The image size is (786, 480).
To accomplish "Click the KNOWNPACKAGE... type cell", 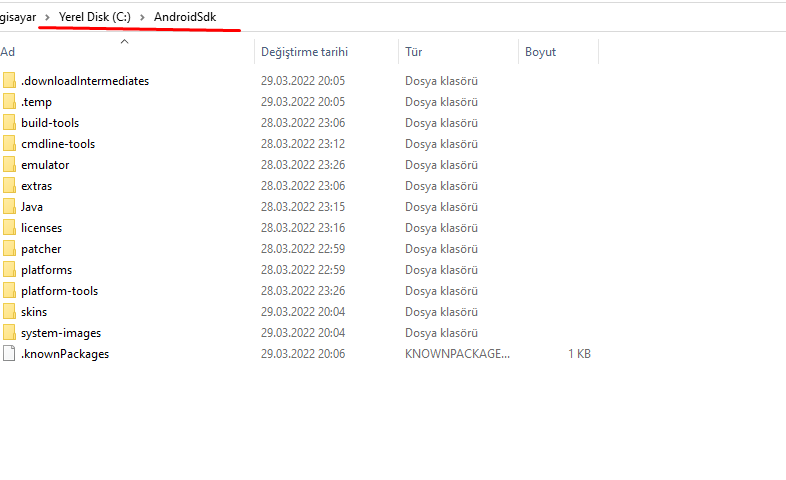I will tap(457, 354).
